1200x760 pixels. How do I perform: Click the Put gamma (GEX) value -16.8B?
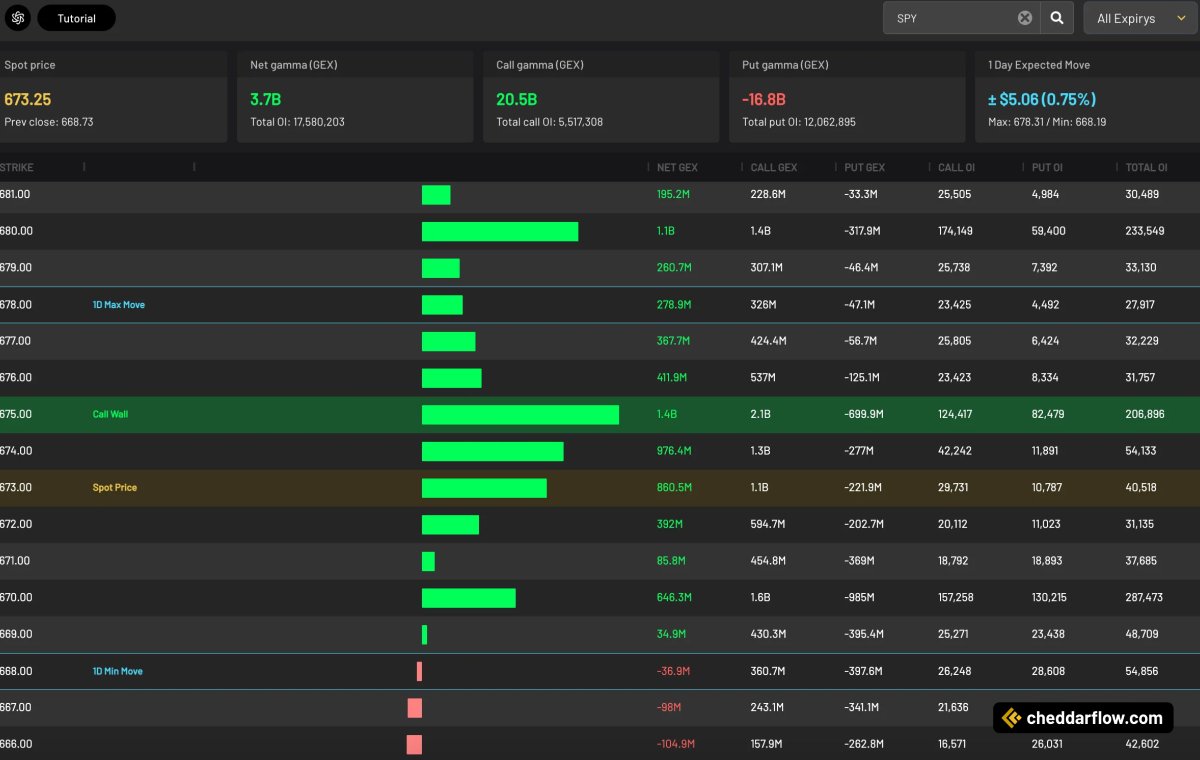click(765, 99)
